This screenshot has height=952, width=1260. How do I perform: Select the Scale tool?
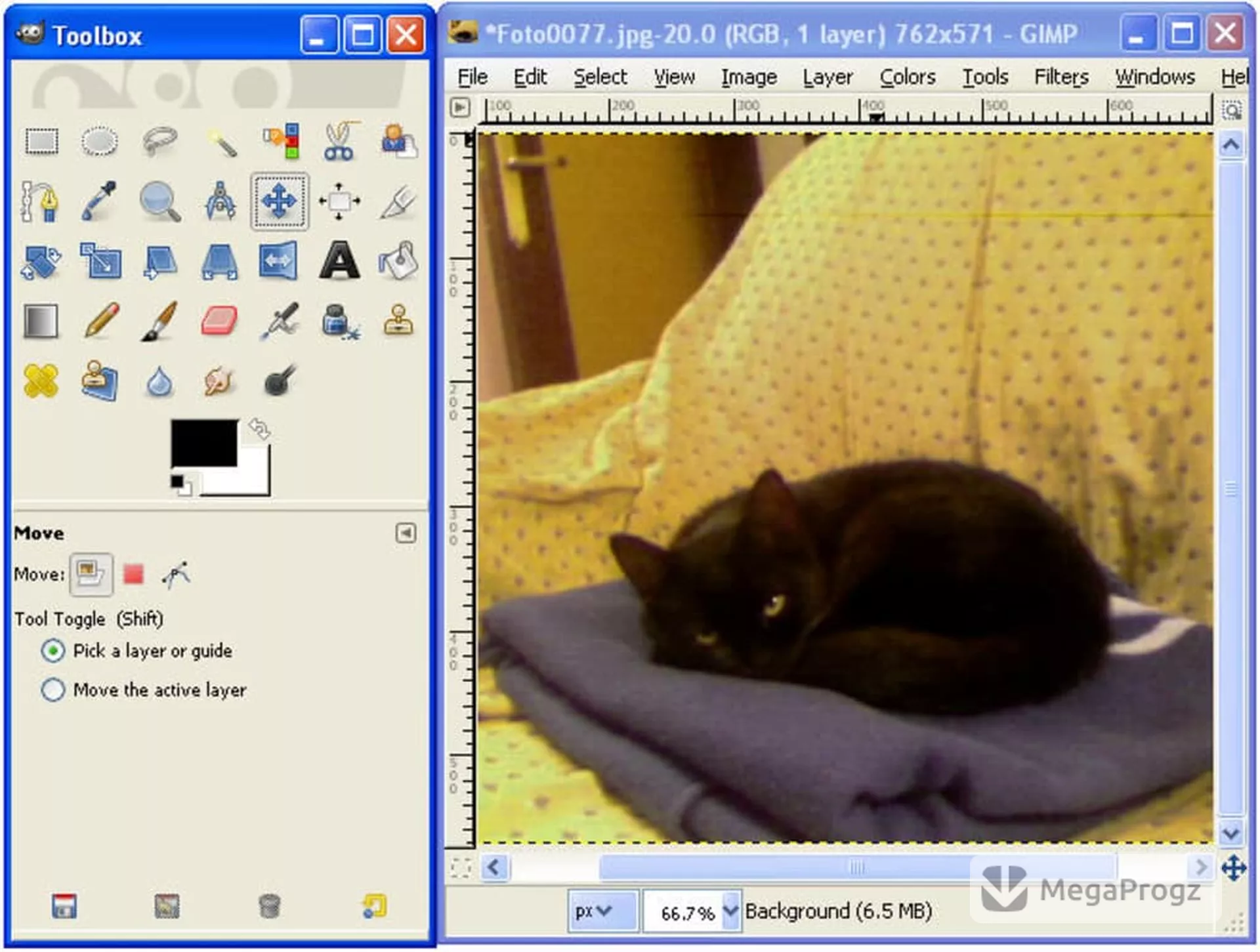[100, 261]
